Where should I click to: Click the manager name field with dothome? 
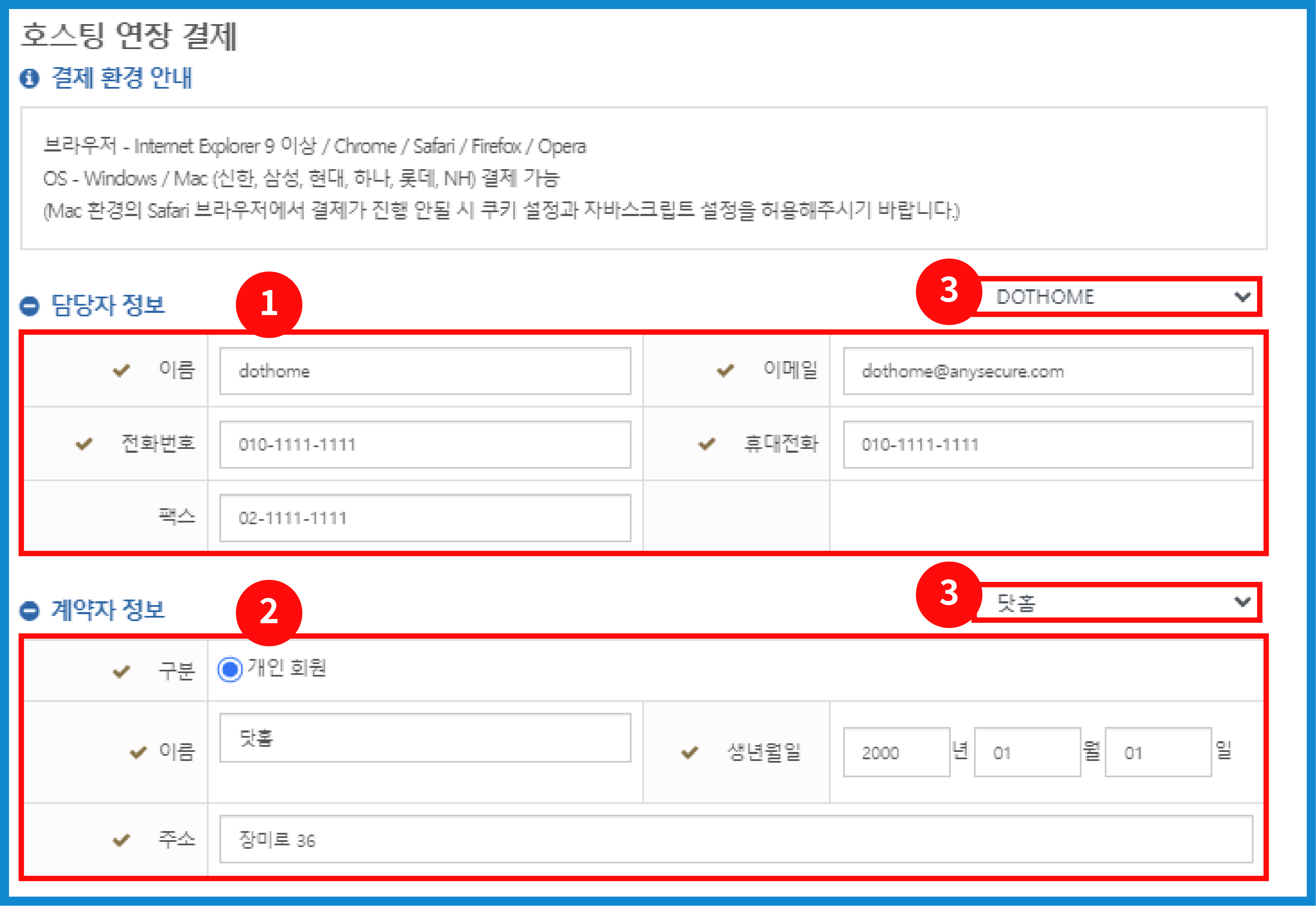tap(425, 371)
